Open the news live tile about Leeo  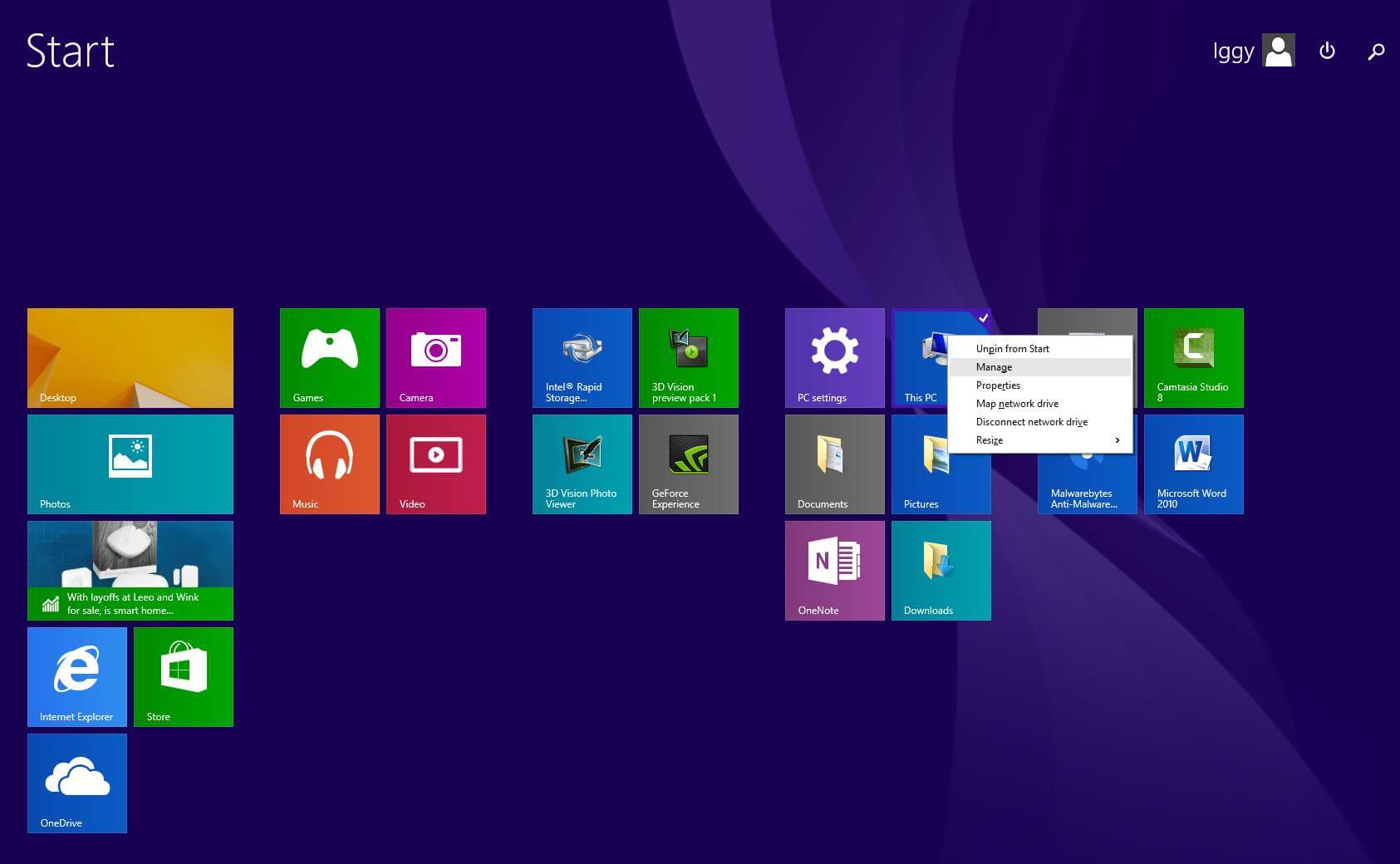(130, 570)
